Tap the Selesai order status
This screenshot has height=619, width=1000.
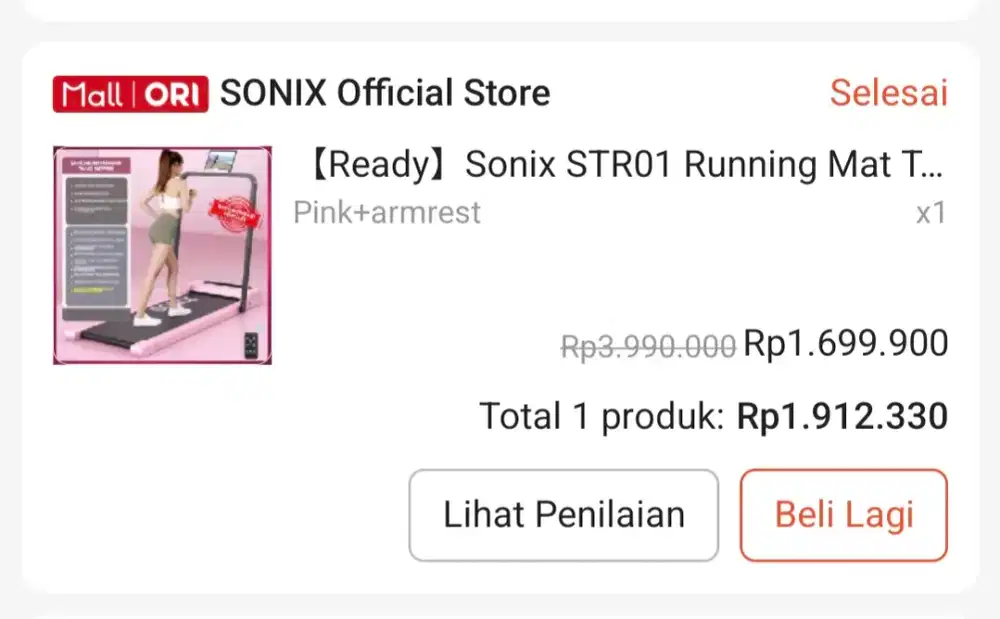[x=888, y=93]
